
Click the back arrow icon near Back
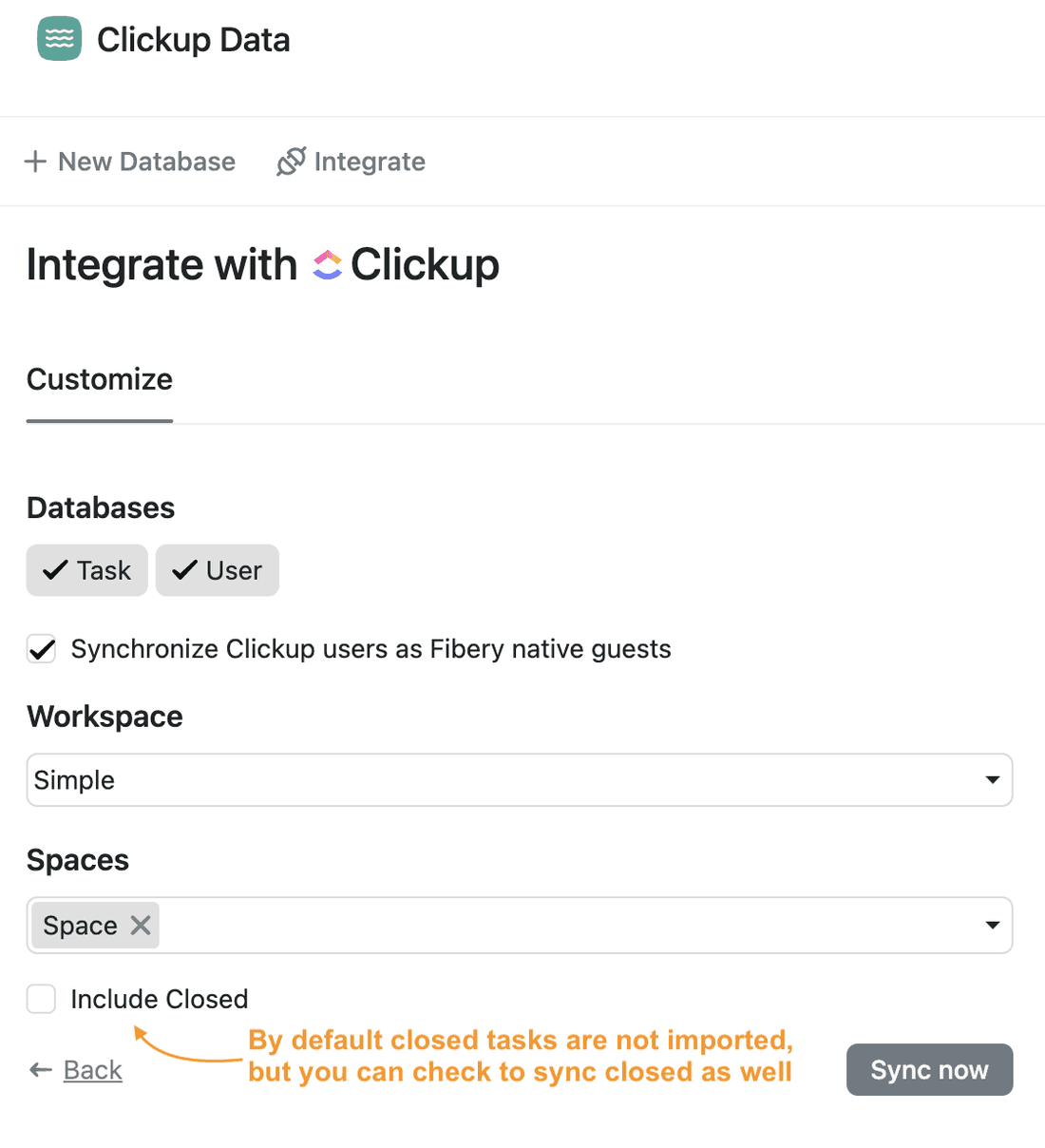click(39, 1069)
